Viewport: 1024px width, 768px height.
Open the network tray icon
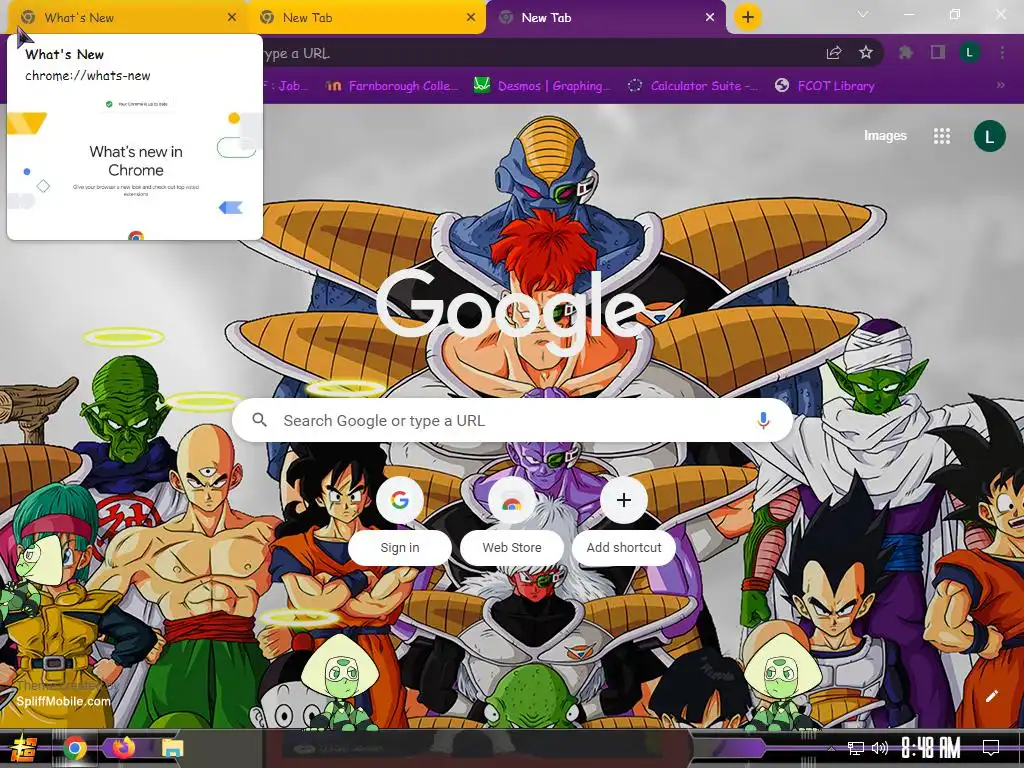(856, 748)
